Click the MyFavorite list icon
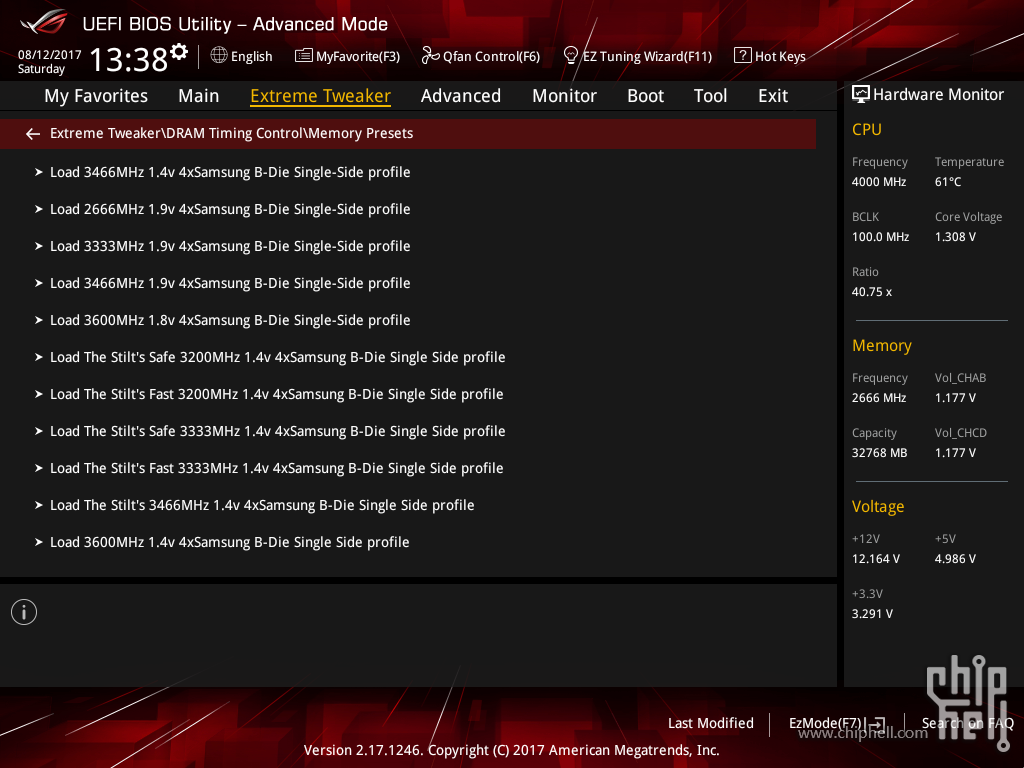 point(304,56)
